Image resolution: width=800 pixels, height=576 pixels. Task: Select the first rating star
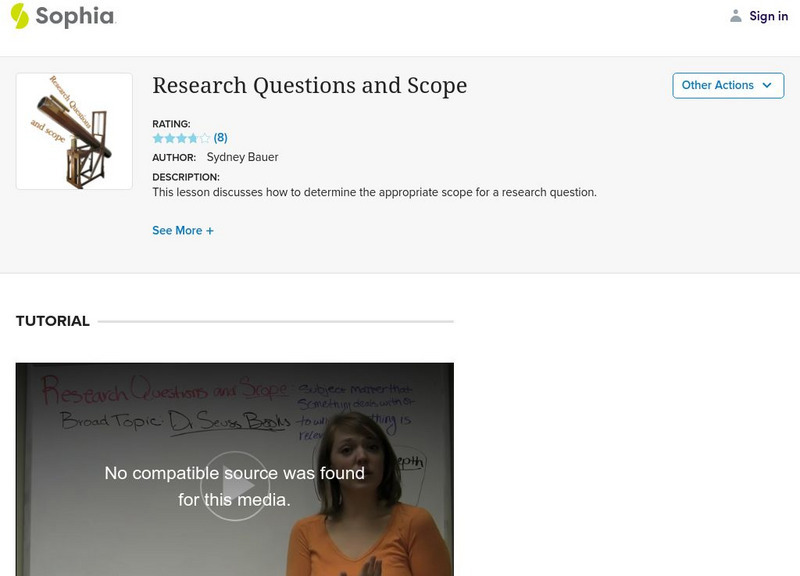pos(158,138)
